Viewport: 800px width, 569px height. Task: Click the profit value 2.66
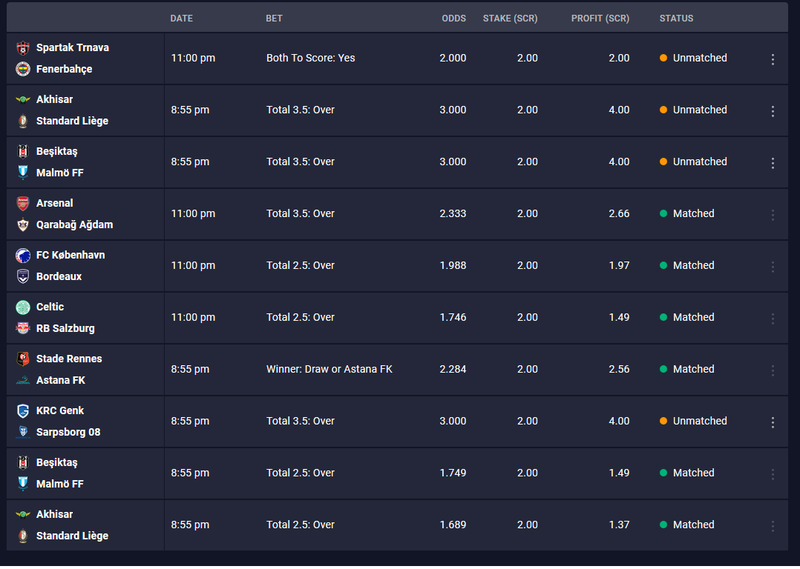click(x=619, y=214)
